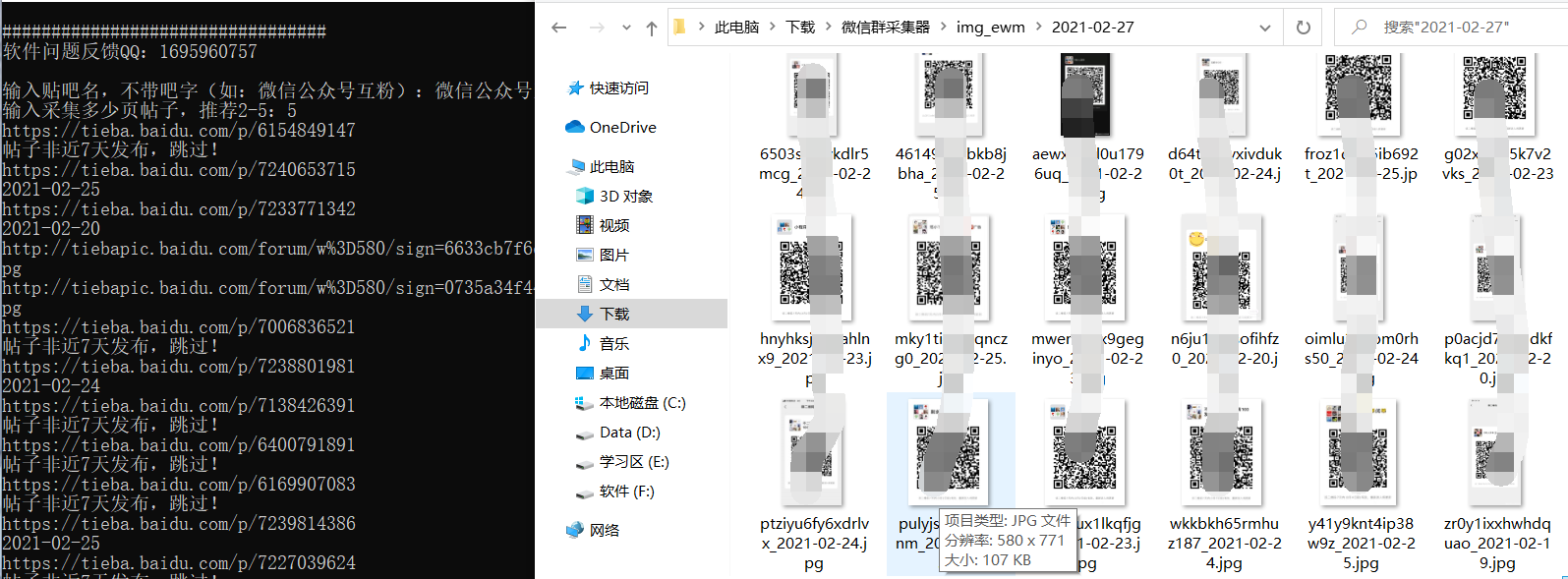The image size is (1568, 579).
Task: Open OneDrive in the navigation pane
Action: click(610, 128)
